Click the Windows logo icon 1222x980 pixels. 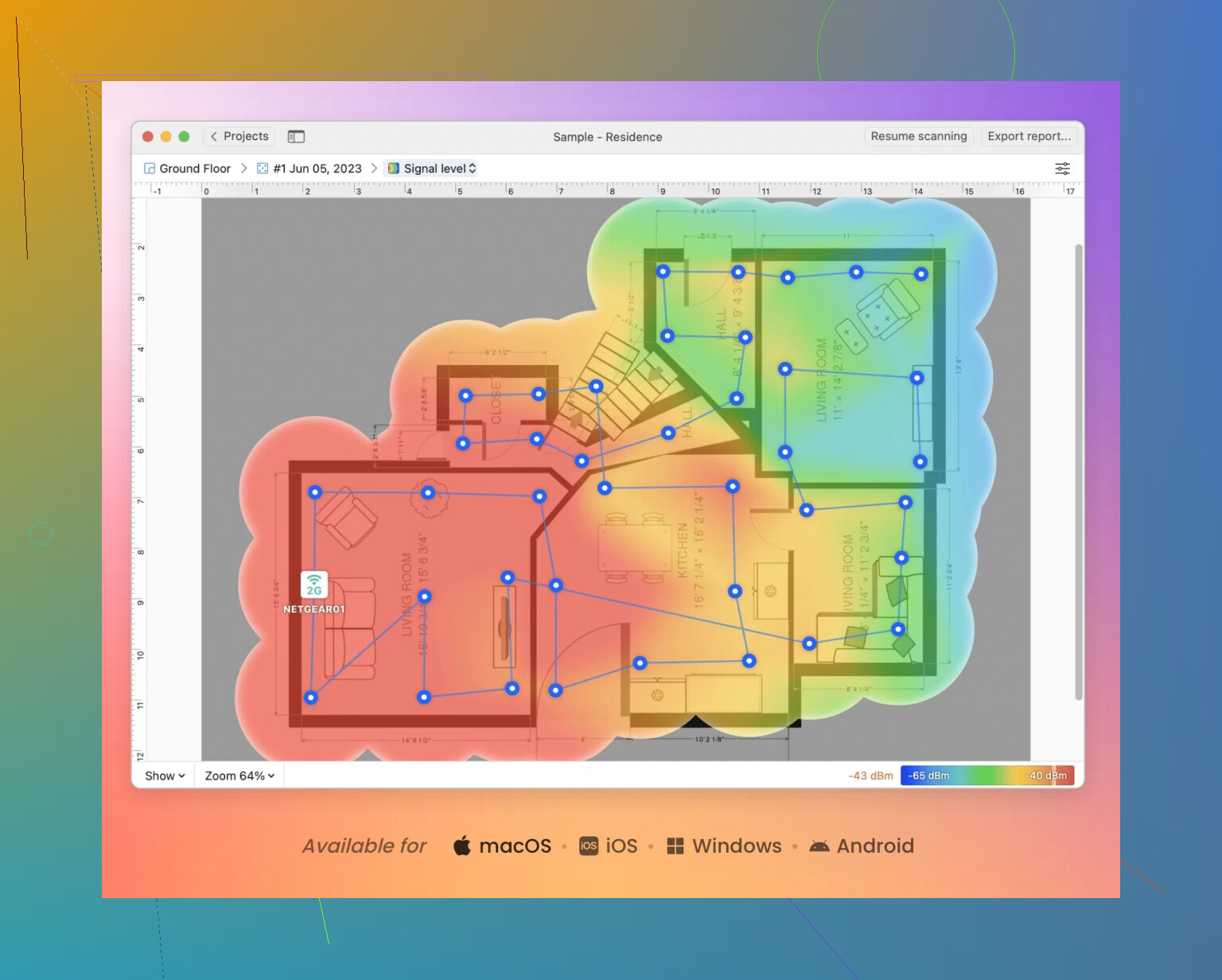tap(675, 846)
